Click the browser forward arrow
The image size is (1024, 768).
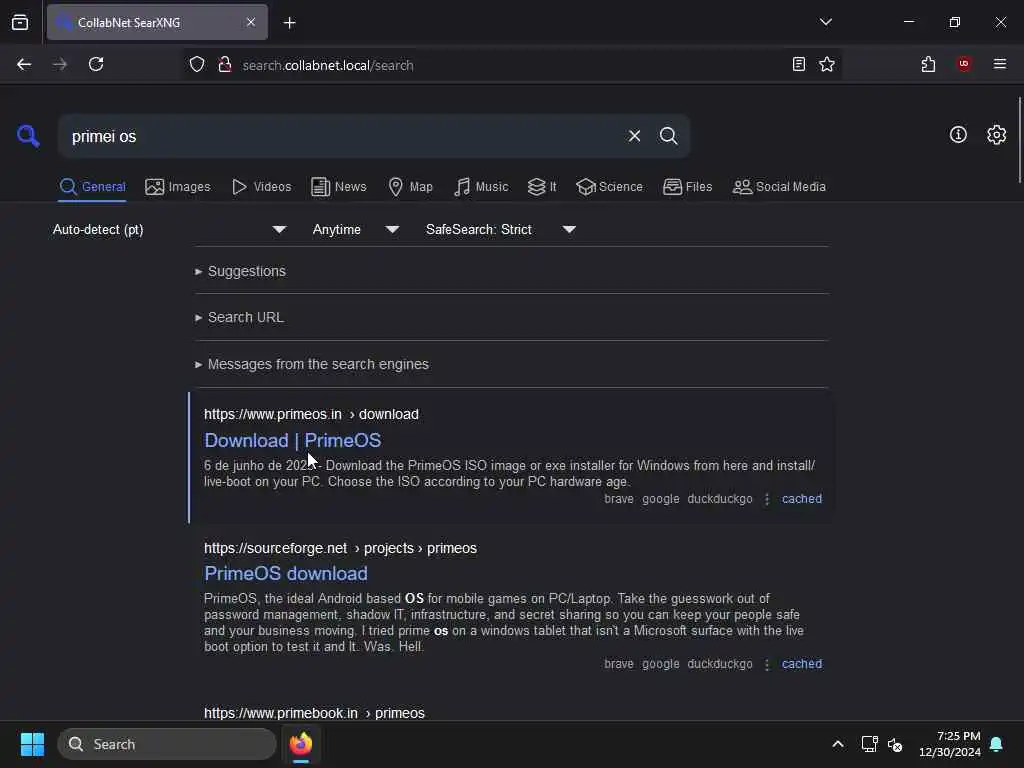(x=59, y=64)
